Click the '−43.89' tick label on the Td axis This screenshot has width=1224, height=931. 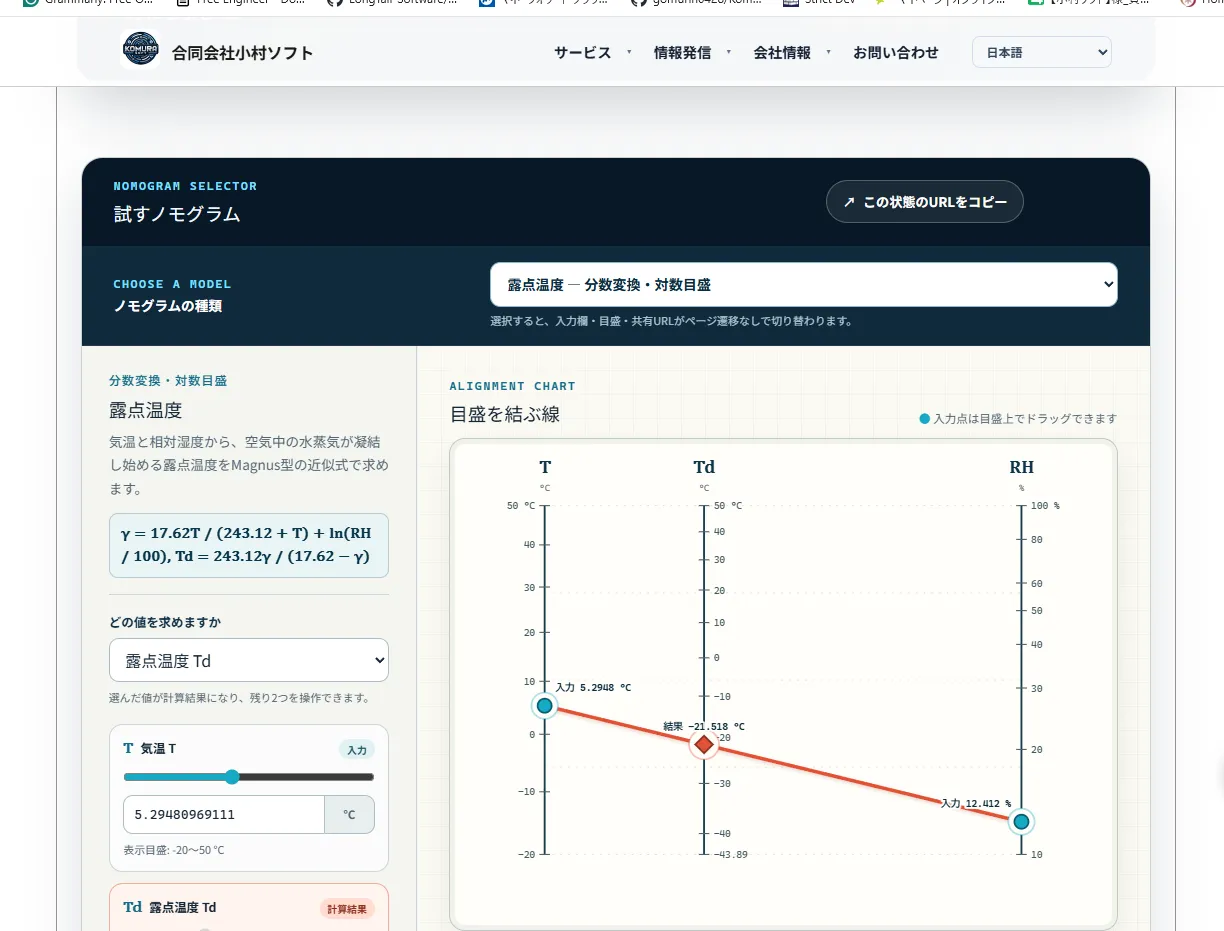coord(729,854)
